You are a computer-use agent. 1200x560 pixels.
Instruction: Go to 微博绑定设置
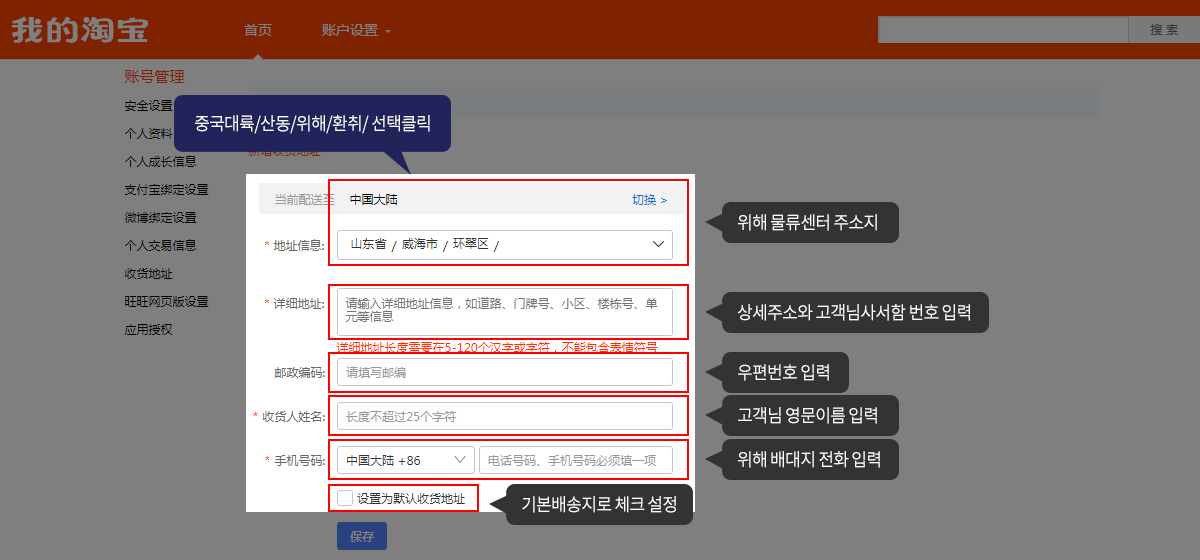pyautogui.click(x=160, y=217)
